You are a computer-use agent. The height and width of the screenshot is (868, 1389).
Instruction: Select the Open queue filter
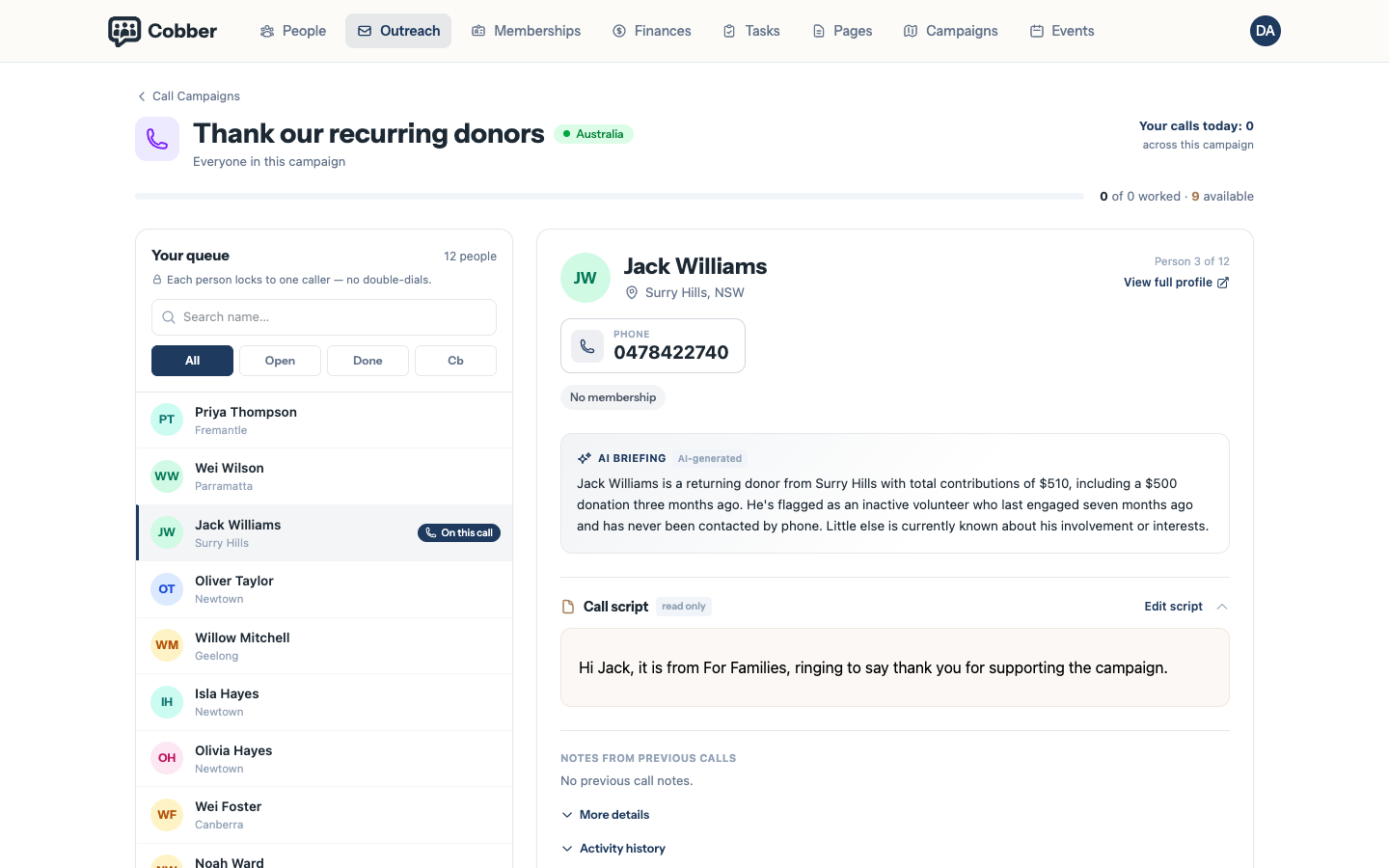tap(280, 361)
